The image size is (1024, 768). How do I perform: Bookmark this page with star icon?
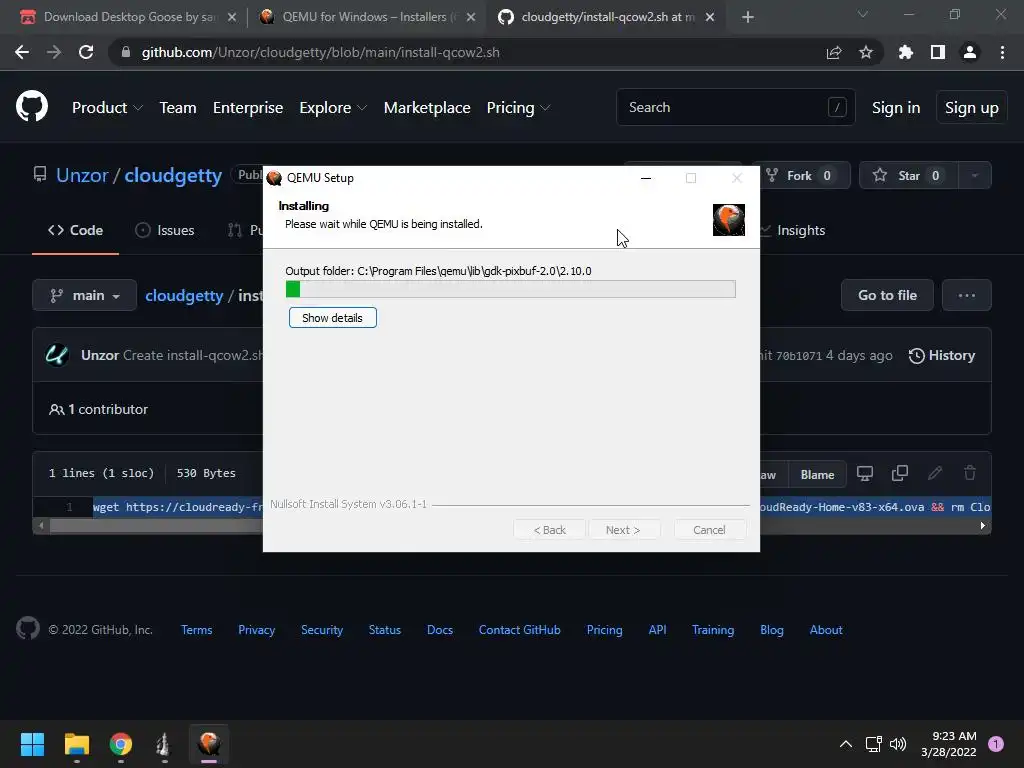pyautogui.click(x=866, y=52)
